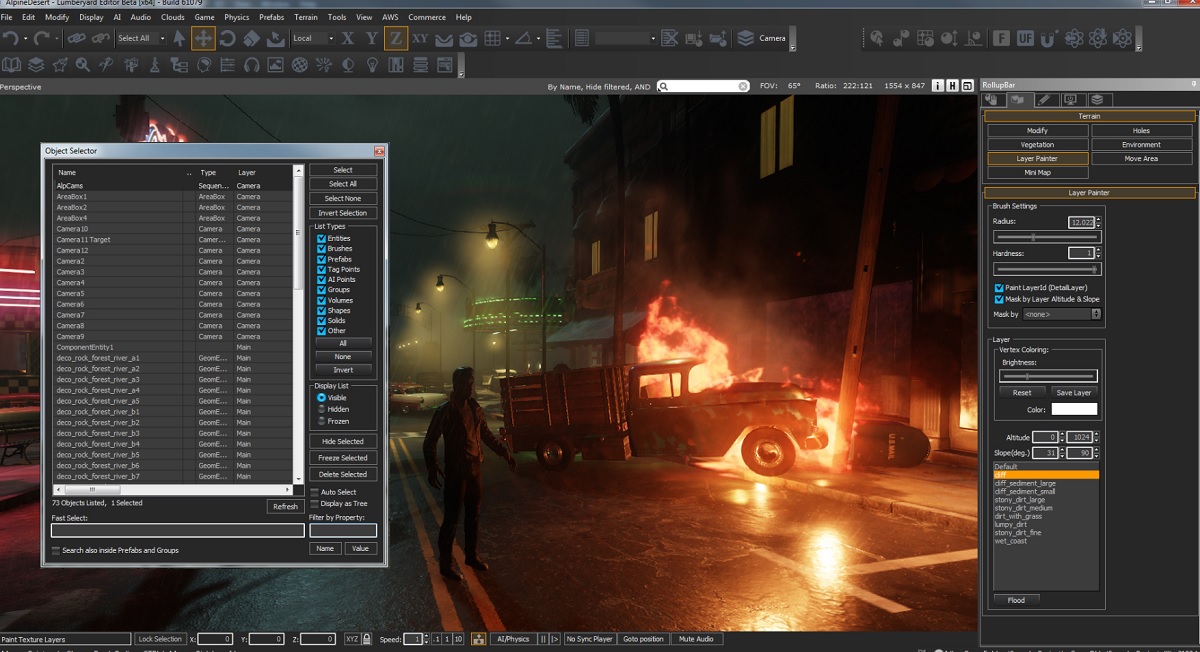The image size is (1200, 652).
Task: Click the XYZ lock padlock icon
Action: (367, 638)
